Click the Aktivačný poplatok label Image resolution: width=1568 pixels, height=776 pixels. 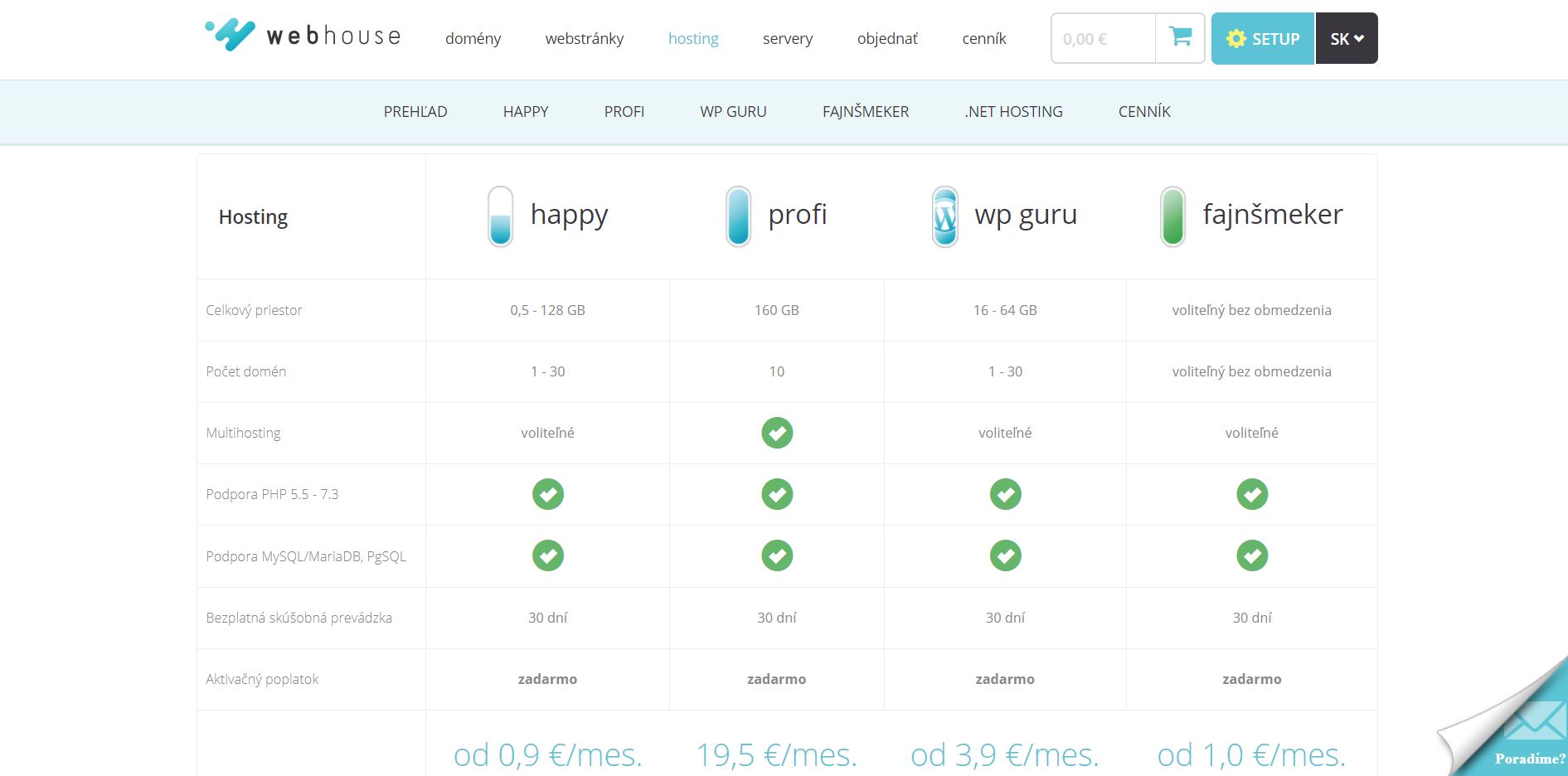coord(262,679)
